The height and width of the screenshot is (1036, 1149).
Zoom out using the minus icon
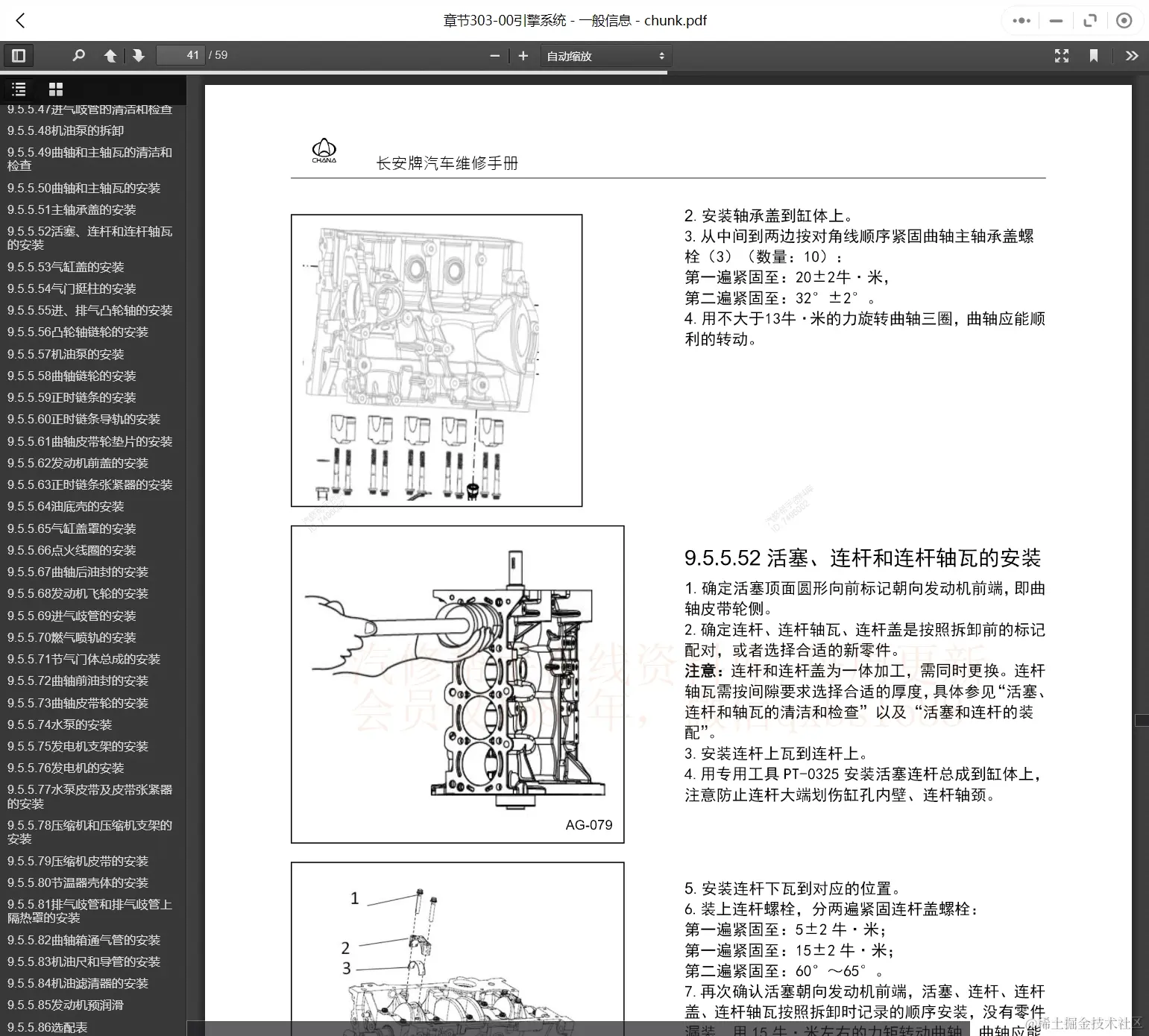(494, 55)
